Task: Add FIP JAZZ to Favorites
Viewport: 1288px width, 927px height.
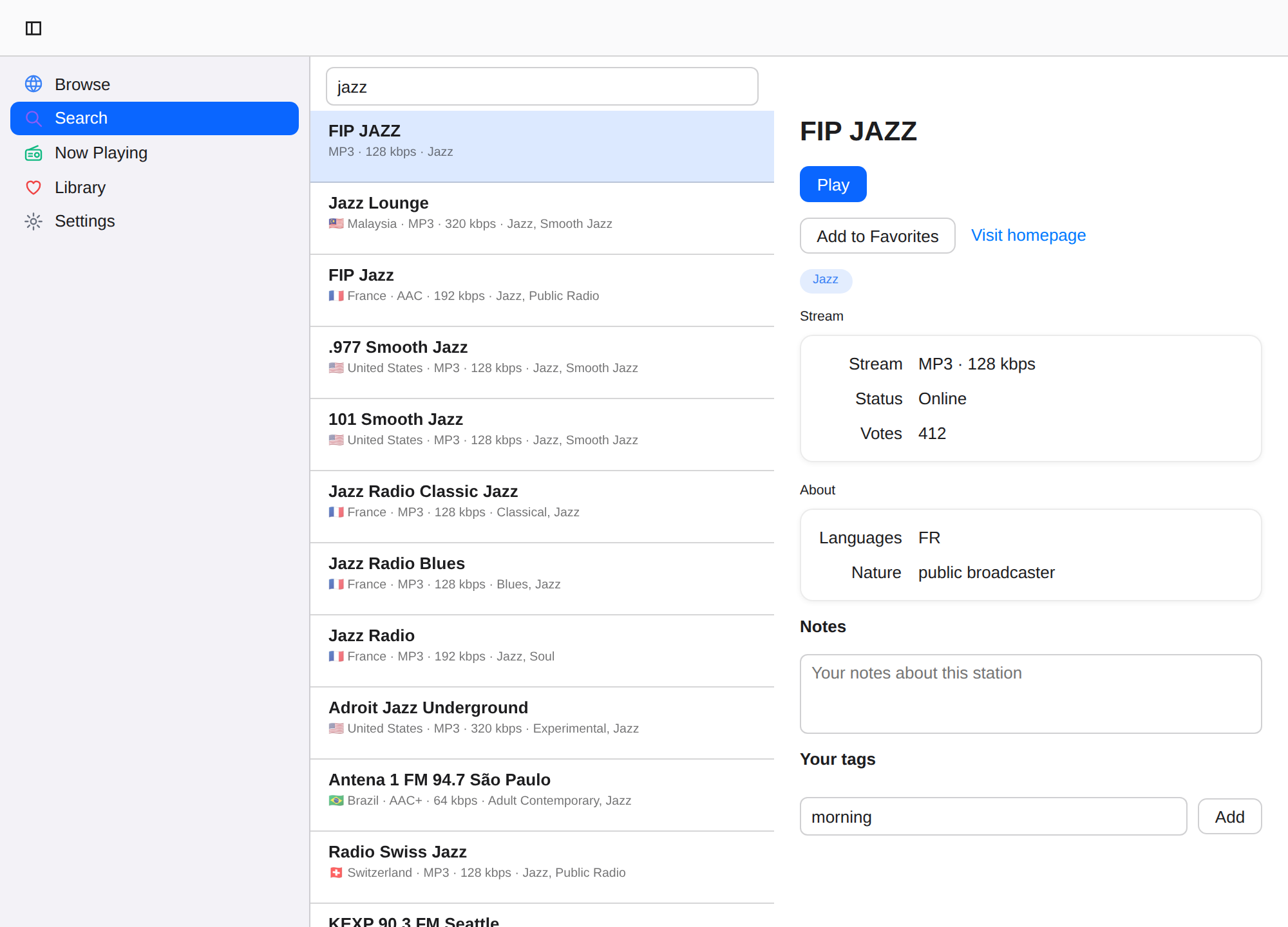Action: (877, 236)
